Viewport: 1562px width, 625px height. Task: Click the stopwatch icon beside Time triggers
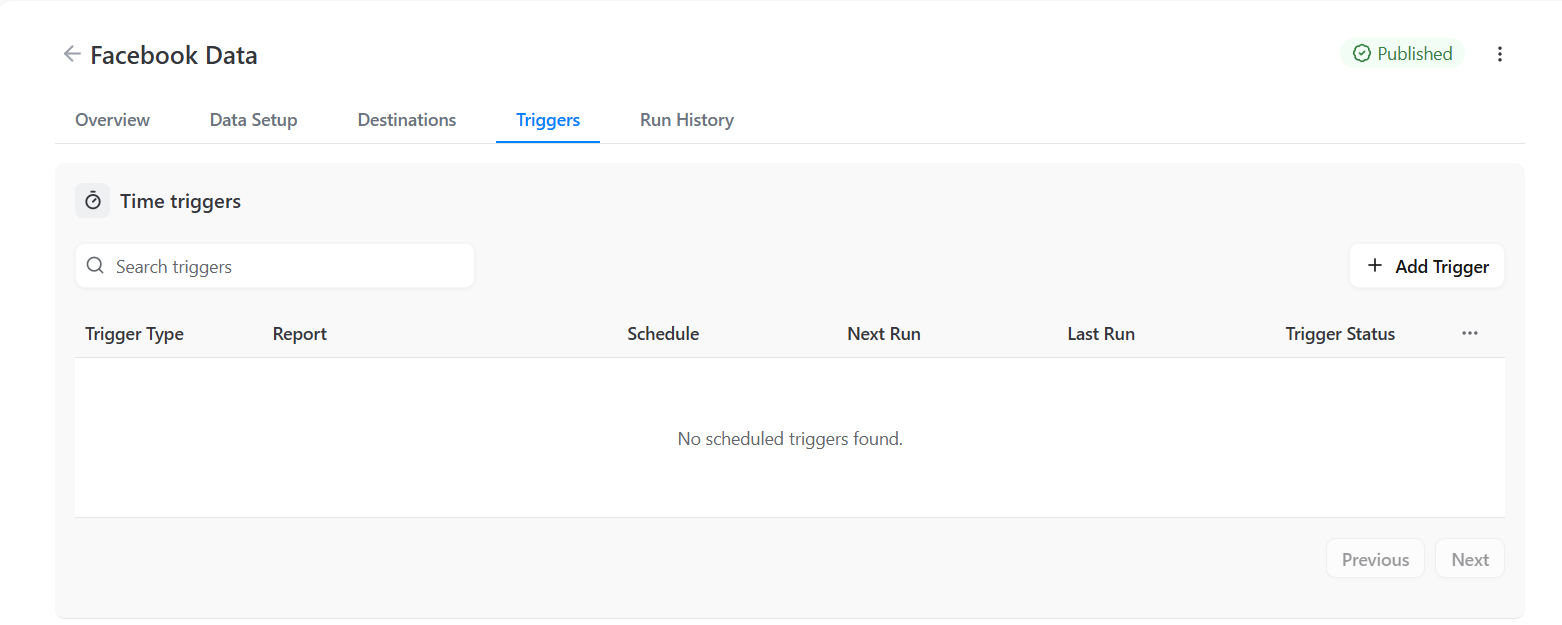point(93,201)
